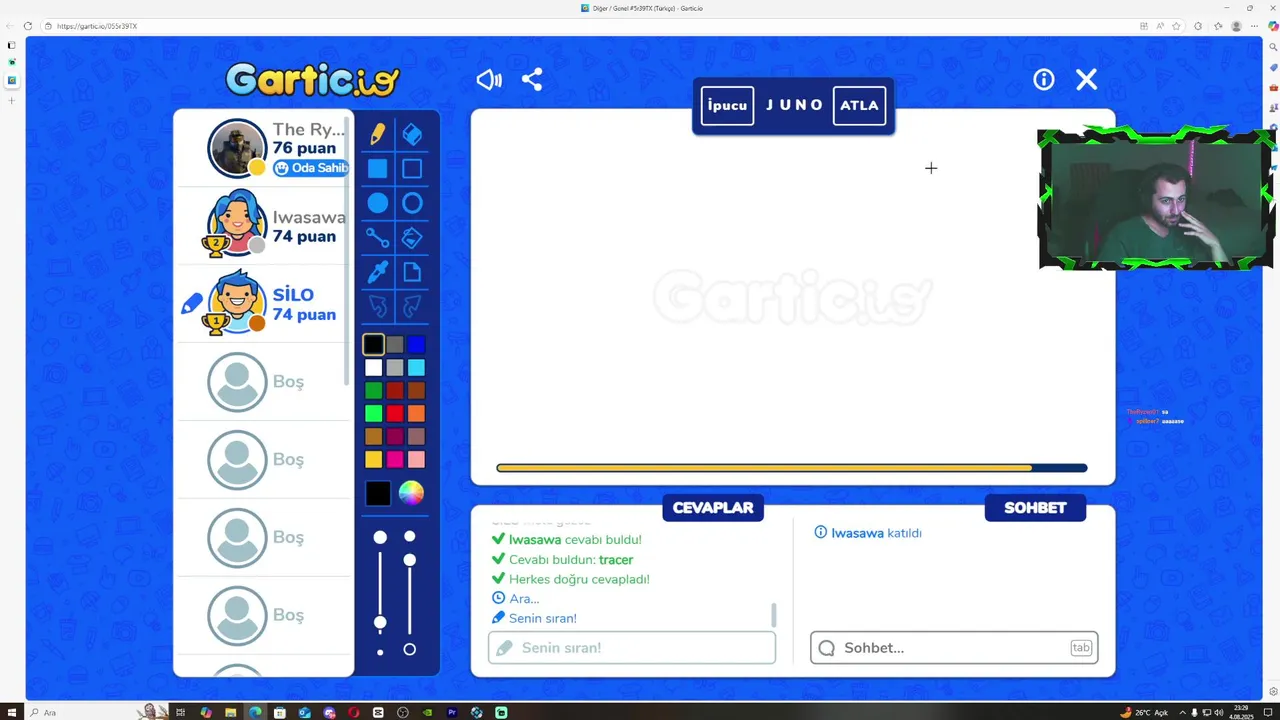Image resolution: width=1280 pixels, height=720 pixels.
Task: Select the hot pink color swatch
Action: point(395,459)
